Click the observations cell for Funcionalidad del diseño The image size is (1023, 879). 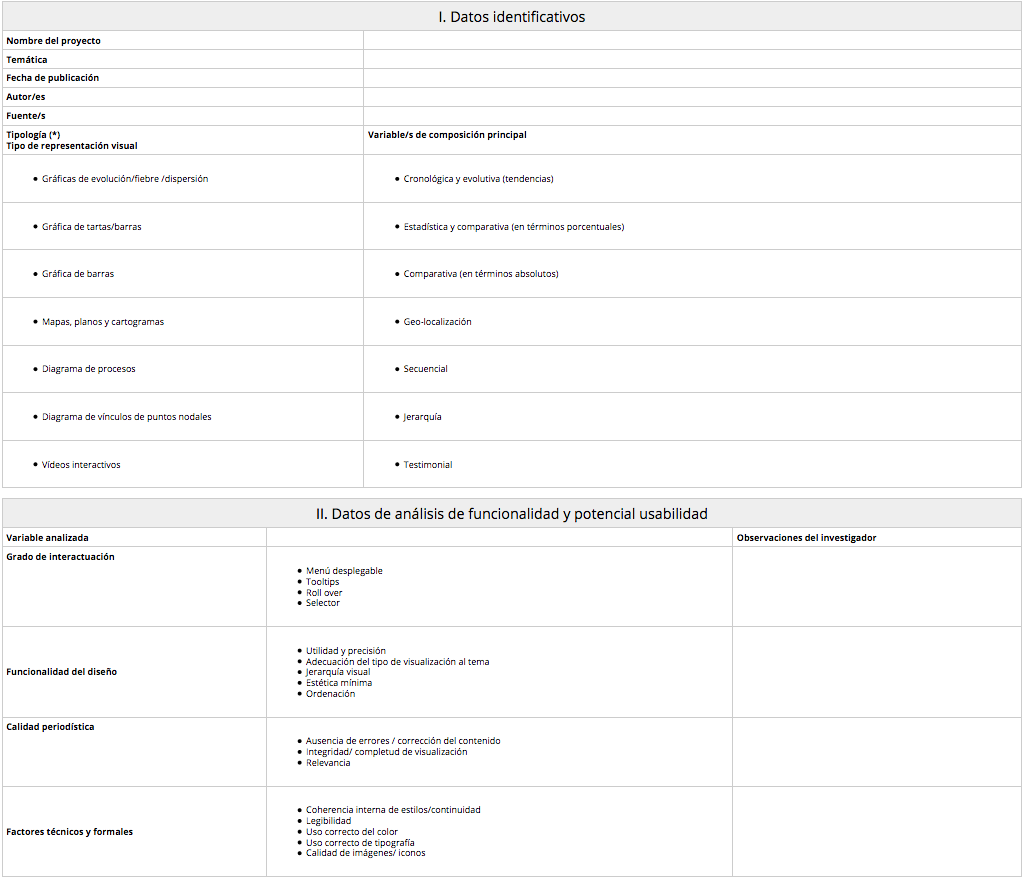(x=876, y=672)
